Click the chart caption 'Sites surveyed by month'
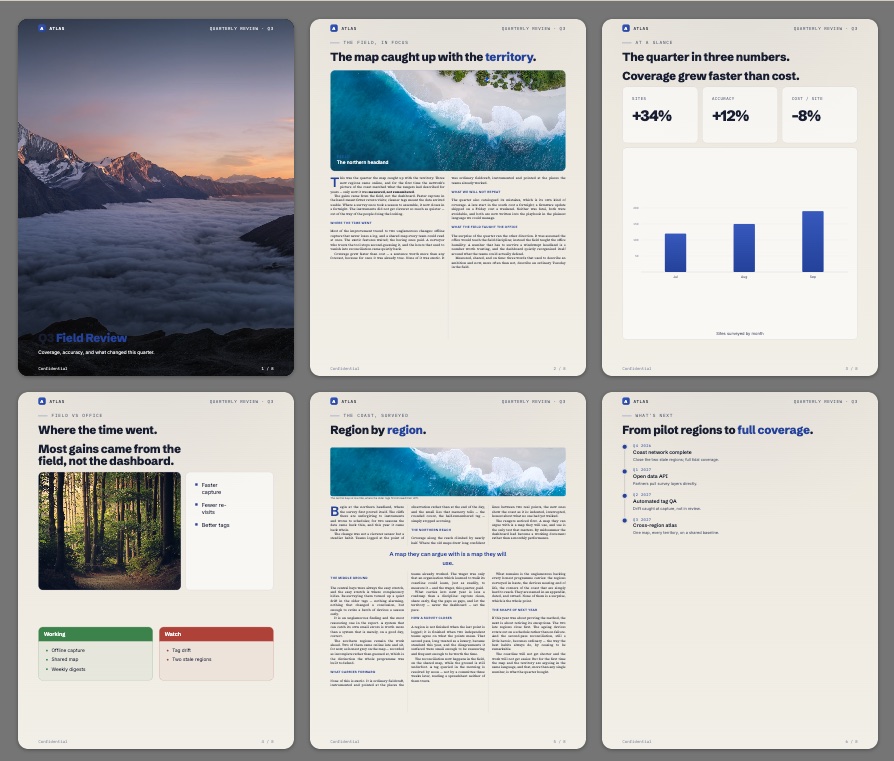This screenshot has height=761, width=894. click(x=739, y=333)
